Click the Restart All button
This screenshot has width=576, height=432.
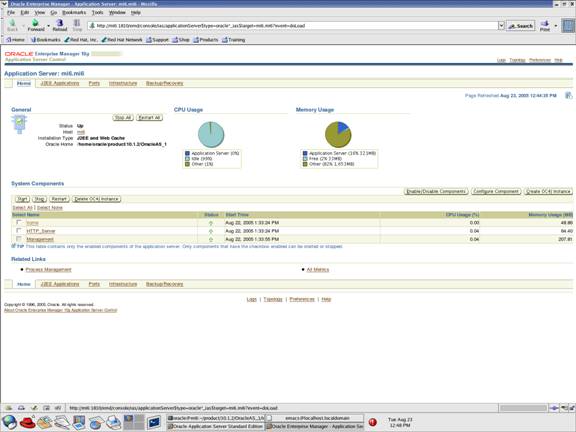(x=150, y=118)
